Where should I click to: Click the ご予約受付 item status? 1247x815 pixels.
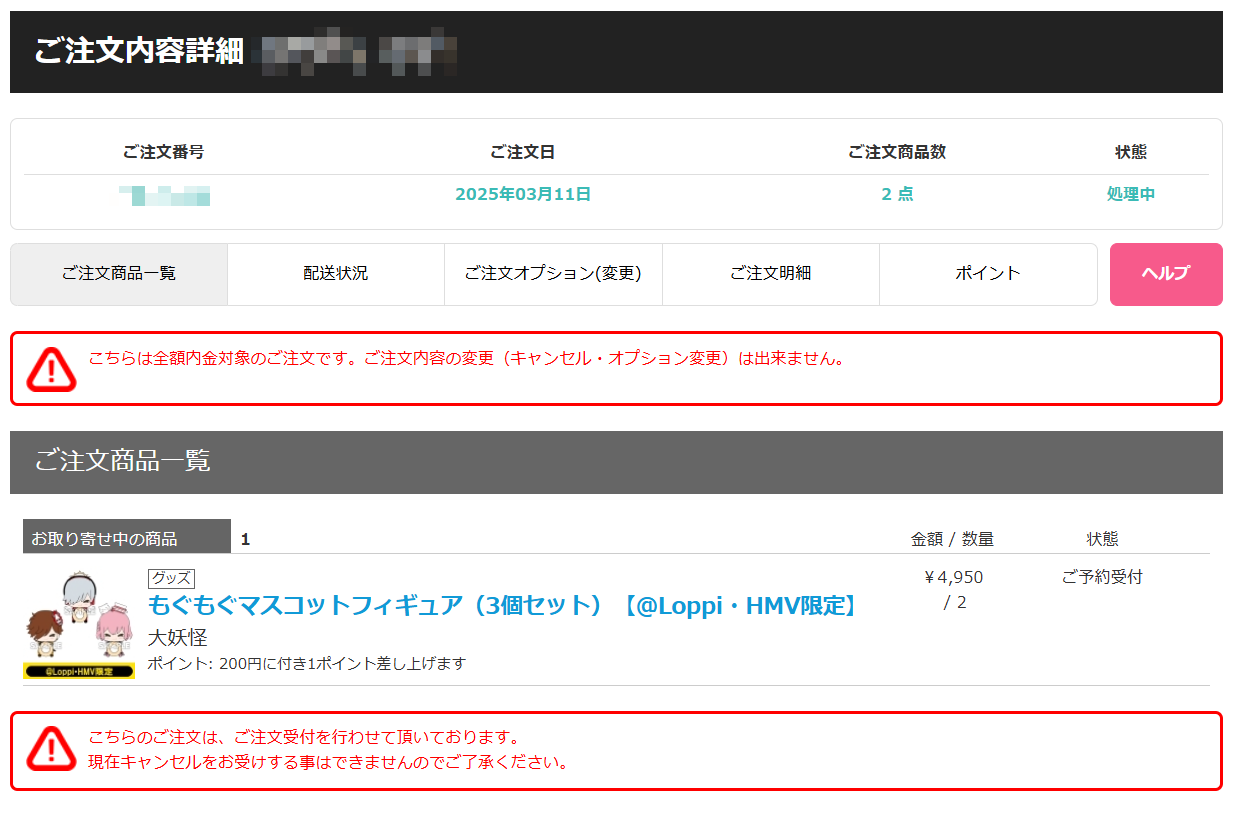point(1102,577)
